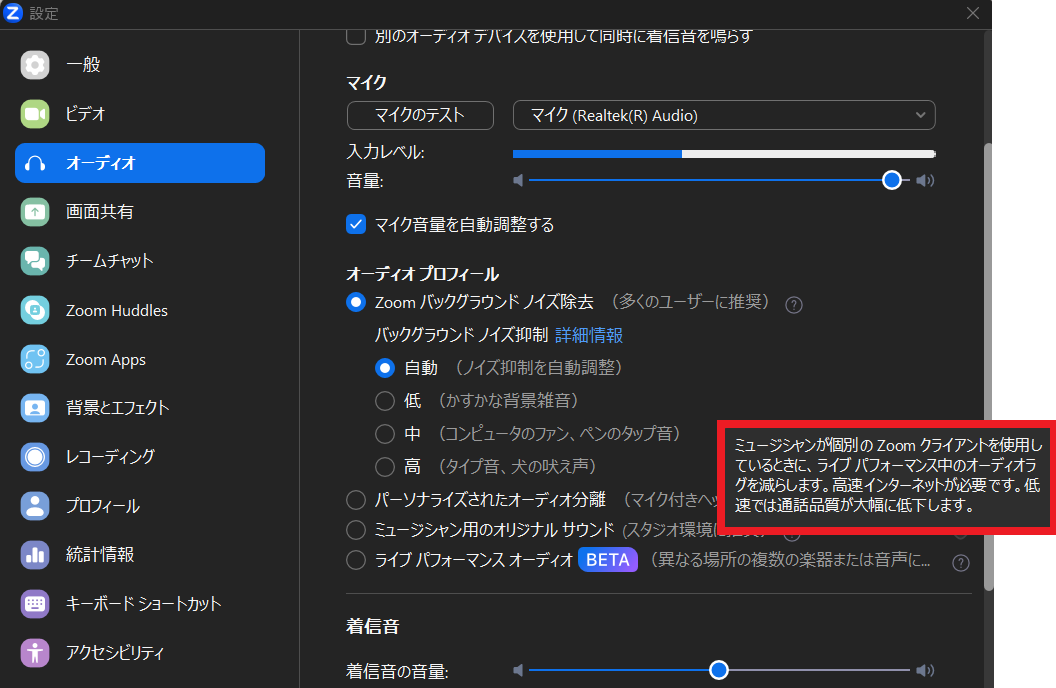The width and height of the screenshot is (1056, 688).
Task: Click the 画面共有 share icon
Action: click(x=35, y=212)
